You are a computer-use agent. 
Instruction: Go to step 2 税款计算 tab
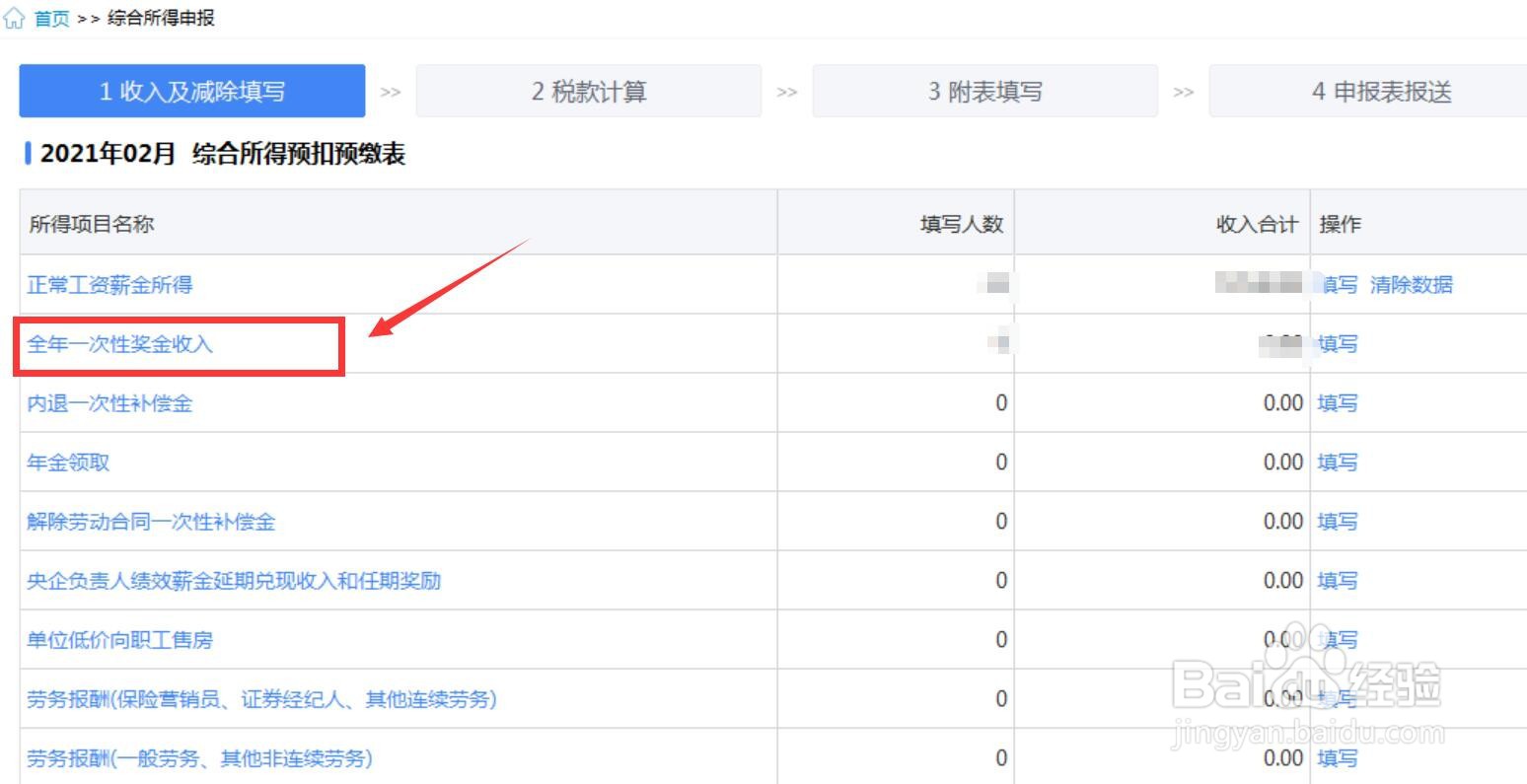click(589, 92)
